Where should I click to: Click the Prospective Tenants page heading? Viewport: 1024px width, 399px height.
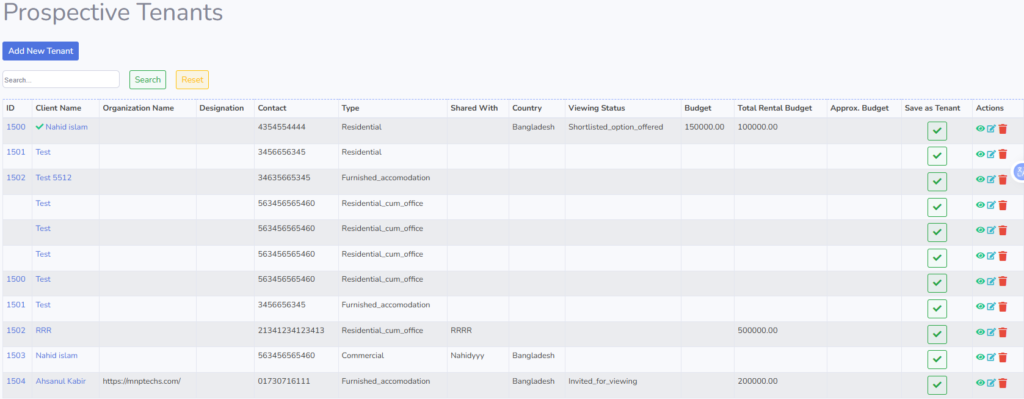tap(113, 12)
